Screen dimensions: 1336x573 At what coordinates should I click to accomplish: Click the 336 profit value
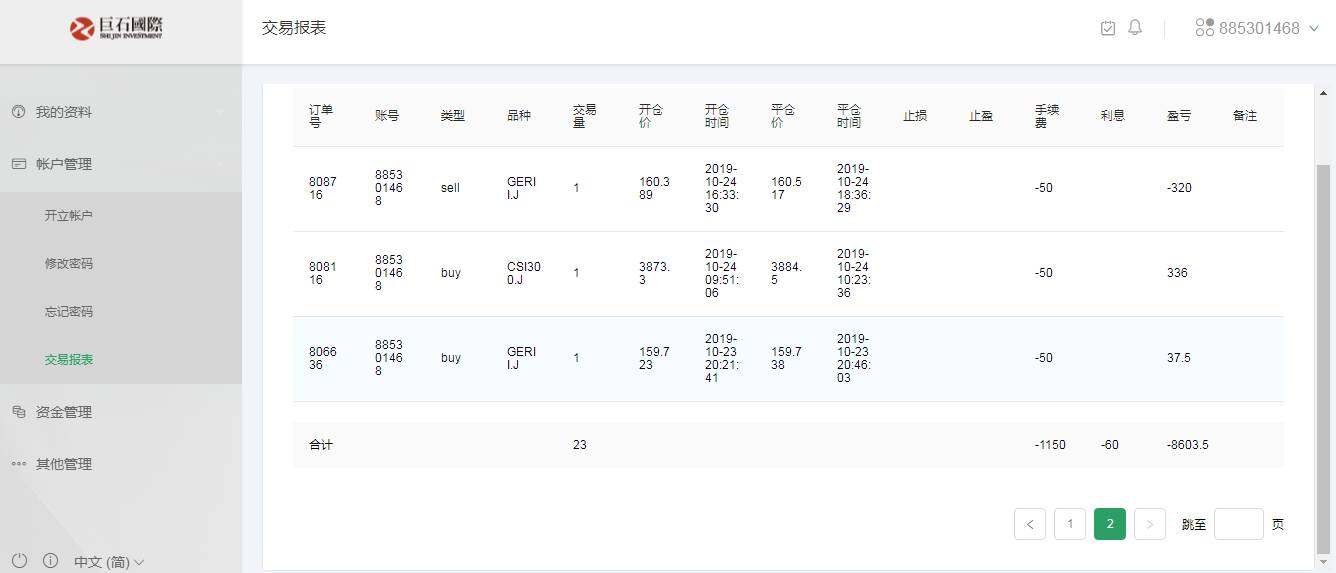(1177, 273)
